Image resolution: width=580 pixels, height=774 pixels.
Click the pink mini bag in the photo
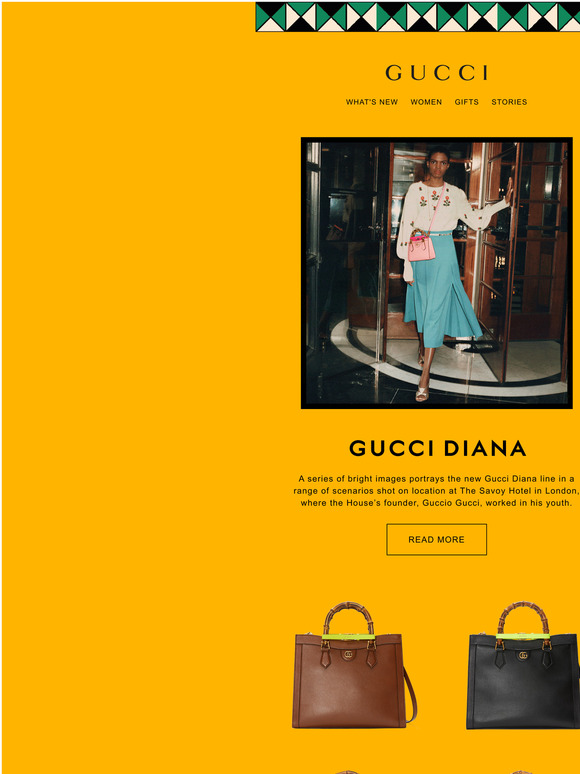[422, 246]
